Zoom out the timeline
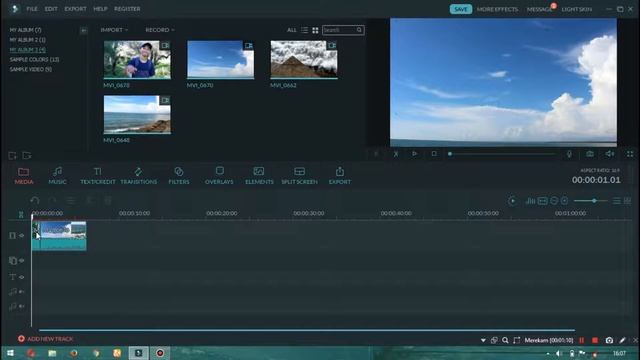 tap(554, 201)
